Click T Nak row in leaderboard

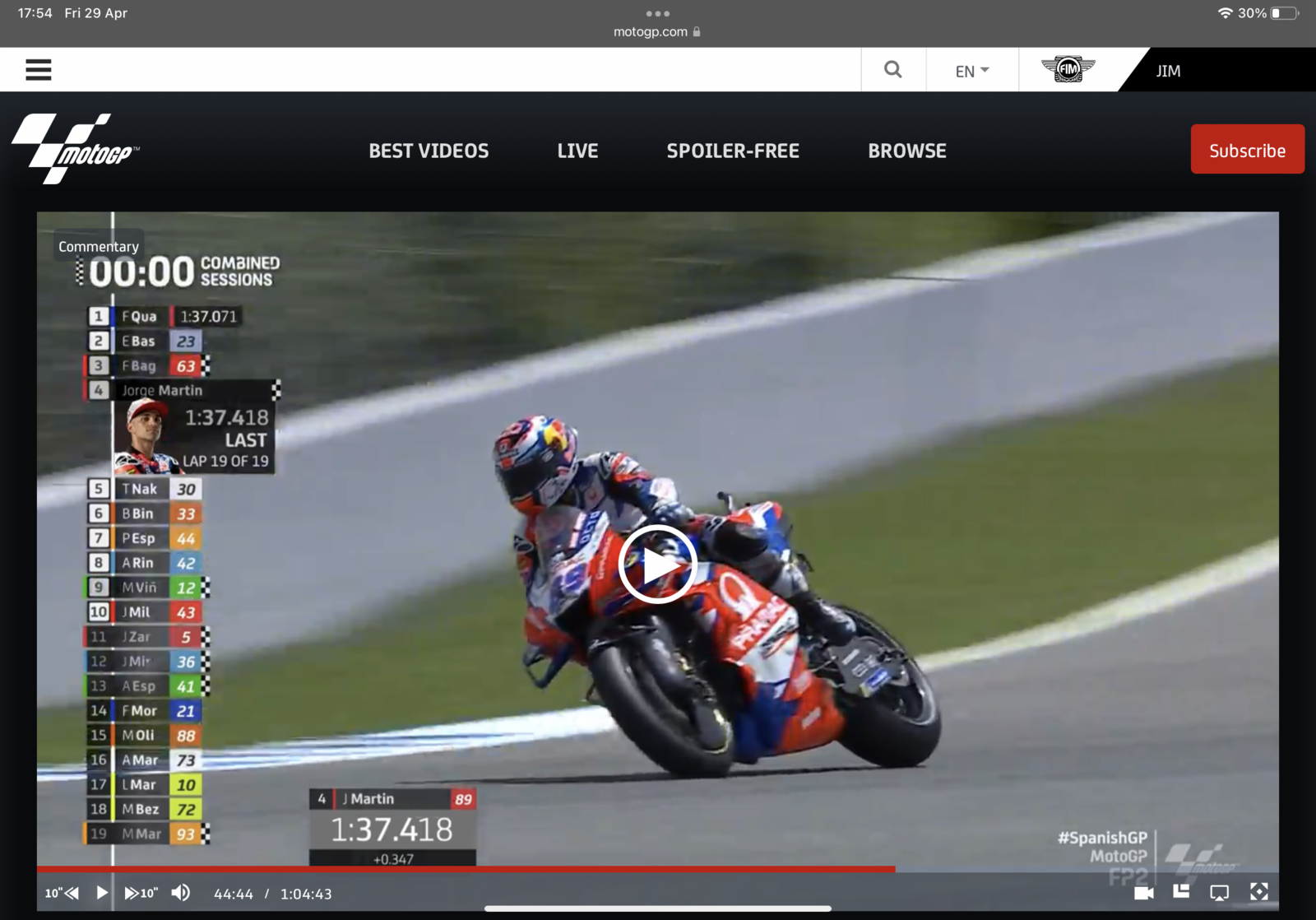(145, 489)
